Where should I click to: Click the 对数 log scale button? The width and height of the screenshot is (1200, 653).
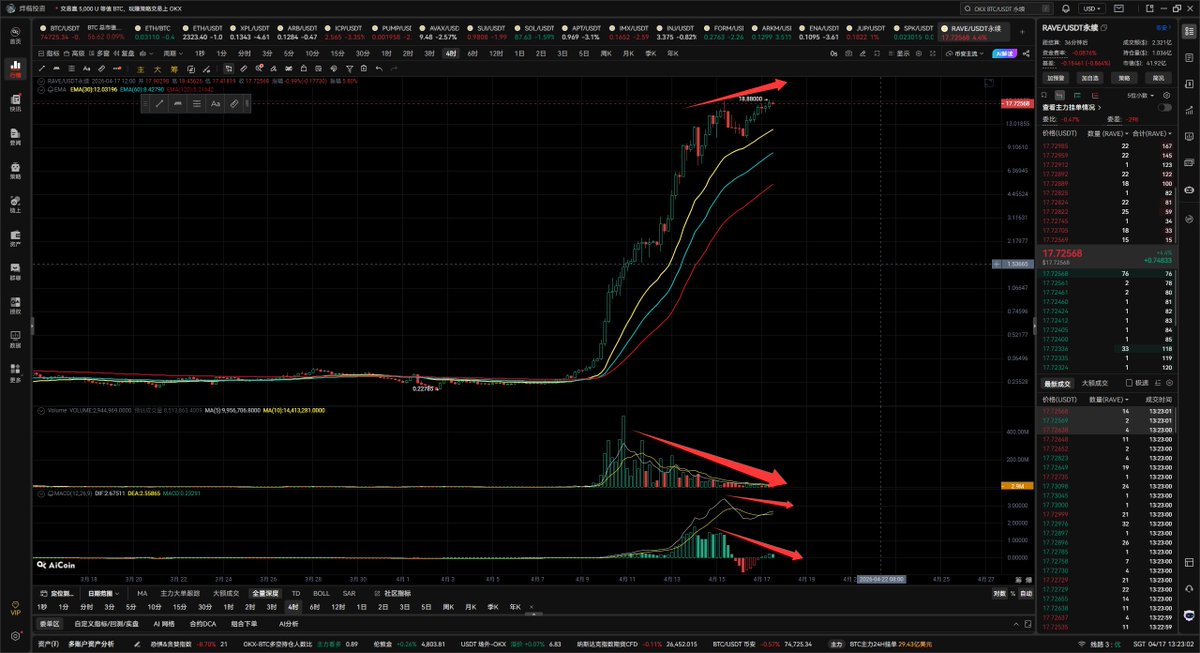pyautogui.click(x=999, y=593)
